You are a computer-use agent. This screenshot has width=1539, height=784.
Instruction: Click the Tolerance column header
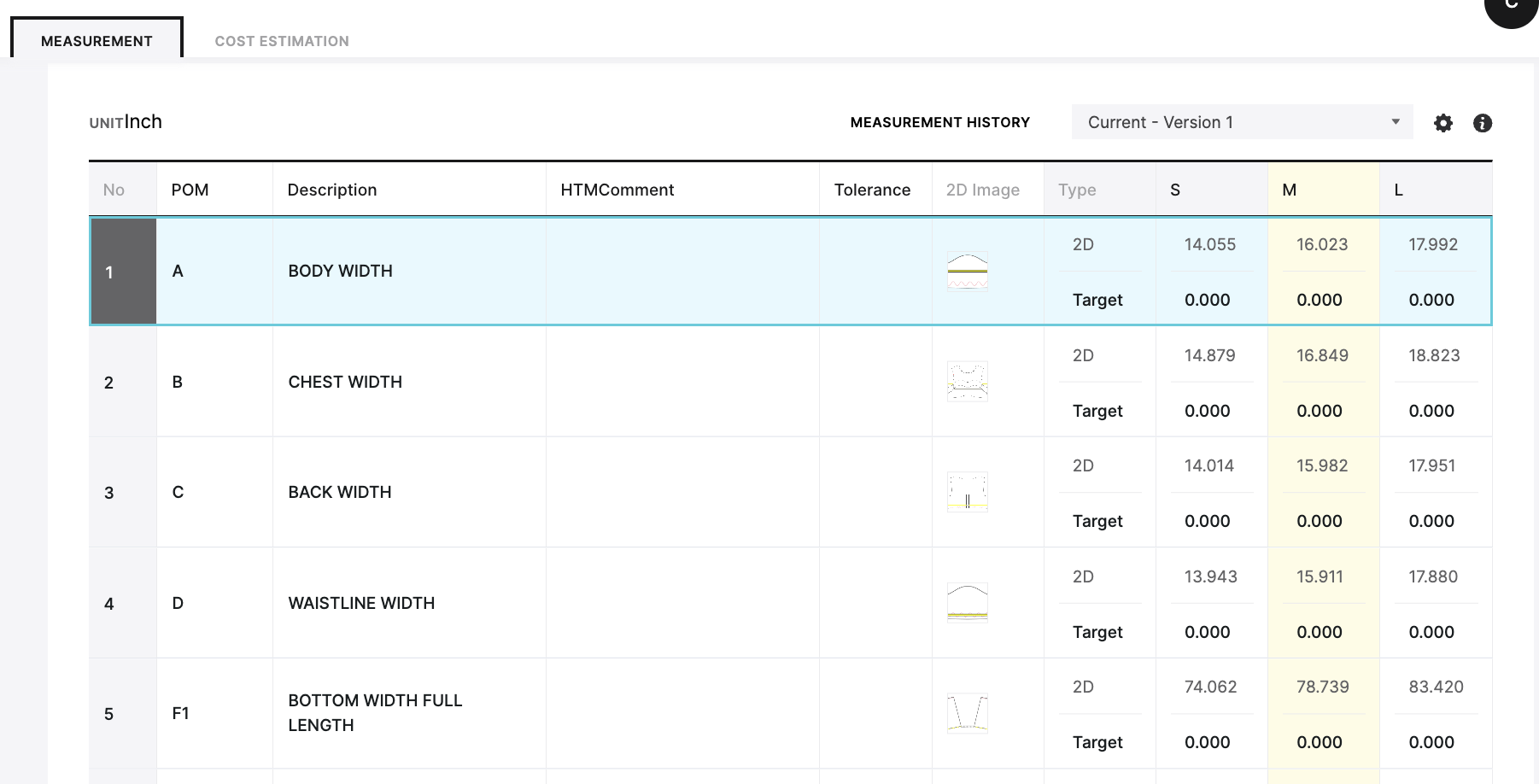(x=872, y=190)
